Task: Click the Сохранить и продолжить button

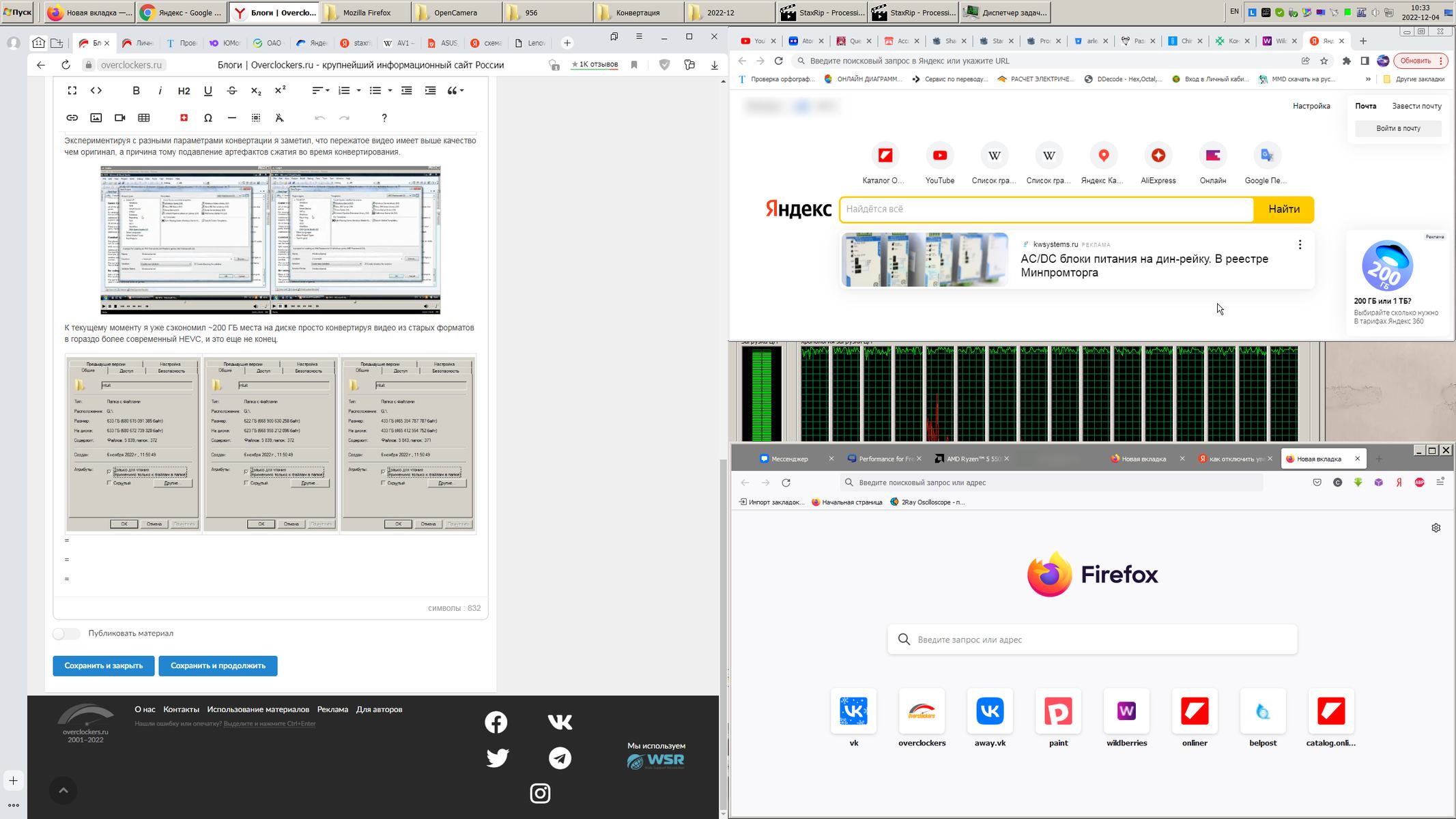Action: tap(218, 665)
